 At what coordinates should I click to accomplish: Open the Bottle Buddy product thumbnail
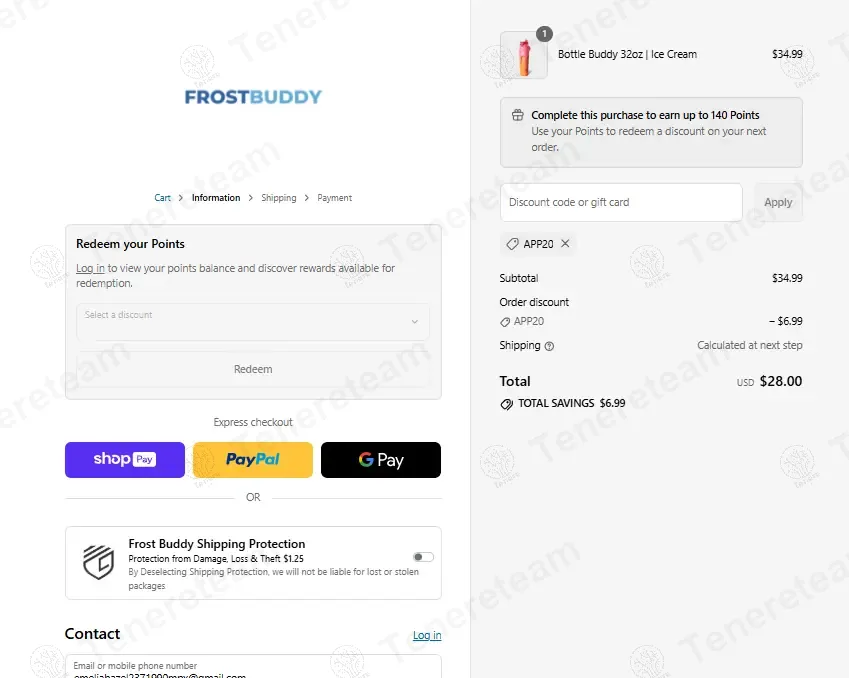524,55
